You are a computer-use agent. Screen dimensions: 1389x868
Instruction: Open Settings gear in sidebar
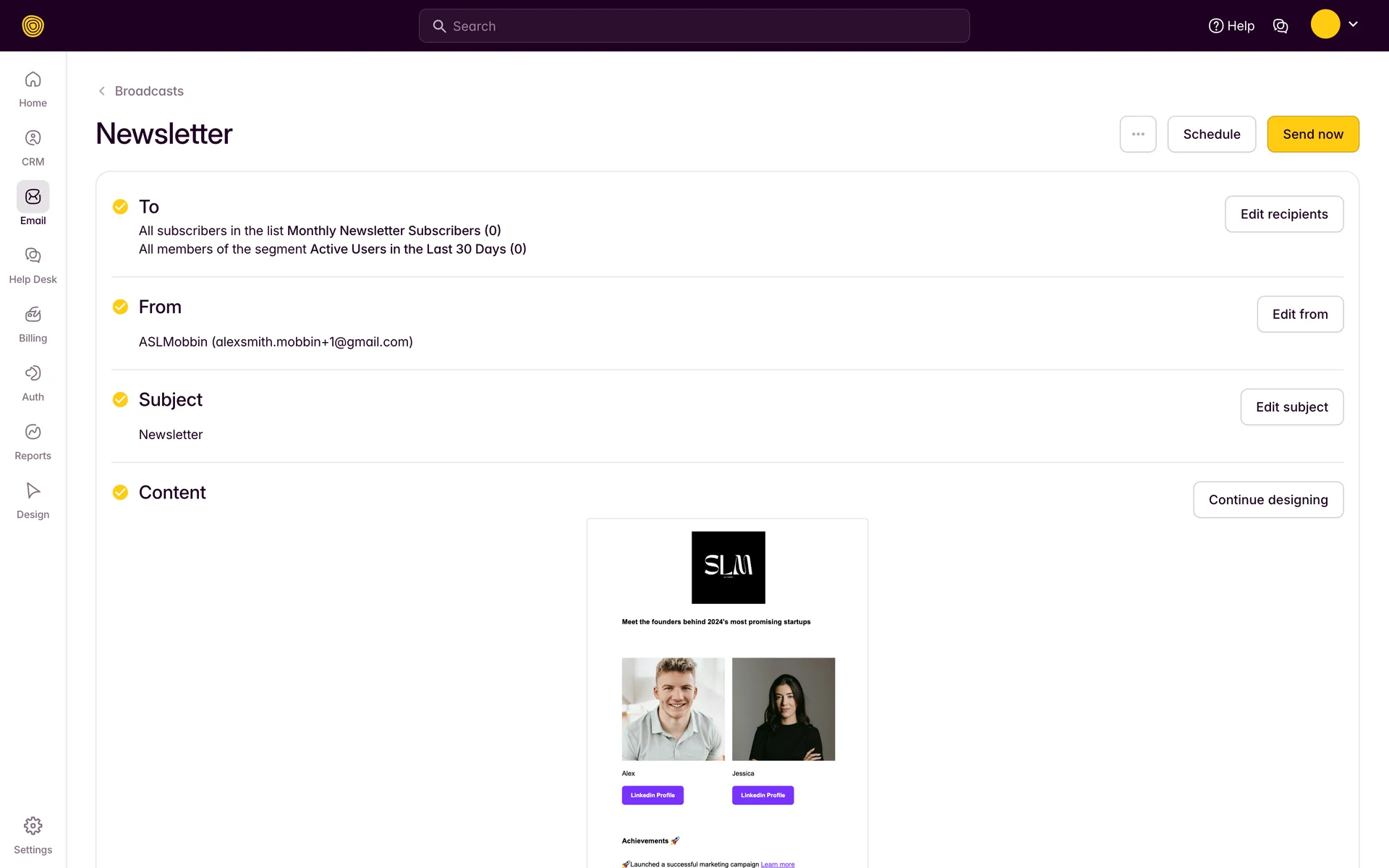pos(33,826)
